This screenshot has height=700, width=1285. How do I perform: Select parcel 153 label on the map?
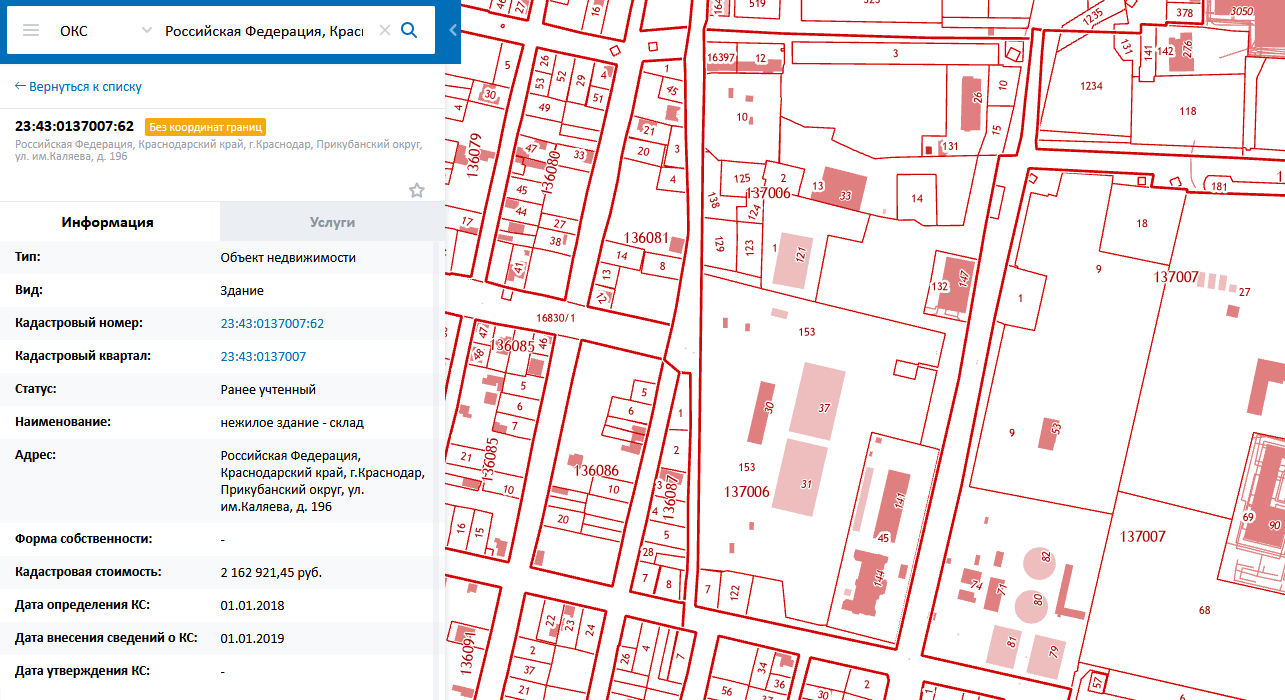click(x=807, y=332)
